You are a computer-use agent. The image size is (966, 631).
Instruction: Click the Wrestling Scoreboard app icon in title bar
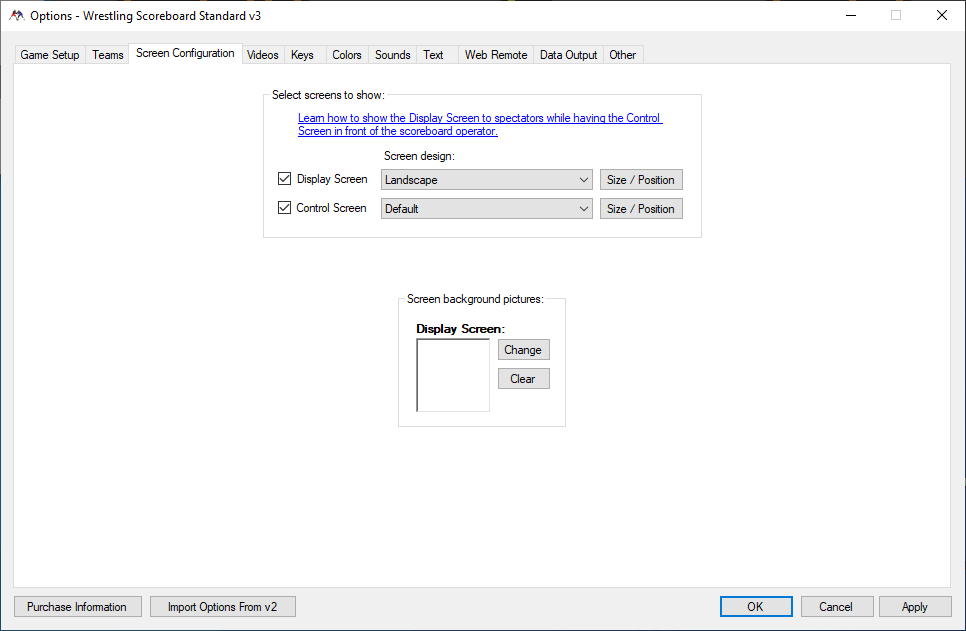pyautogui.click(x=16, y=15)
